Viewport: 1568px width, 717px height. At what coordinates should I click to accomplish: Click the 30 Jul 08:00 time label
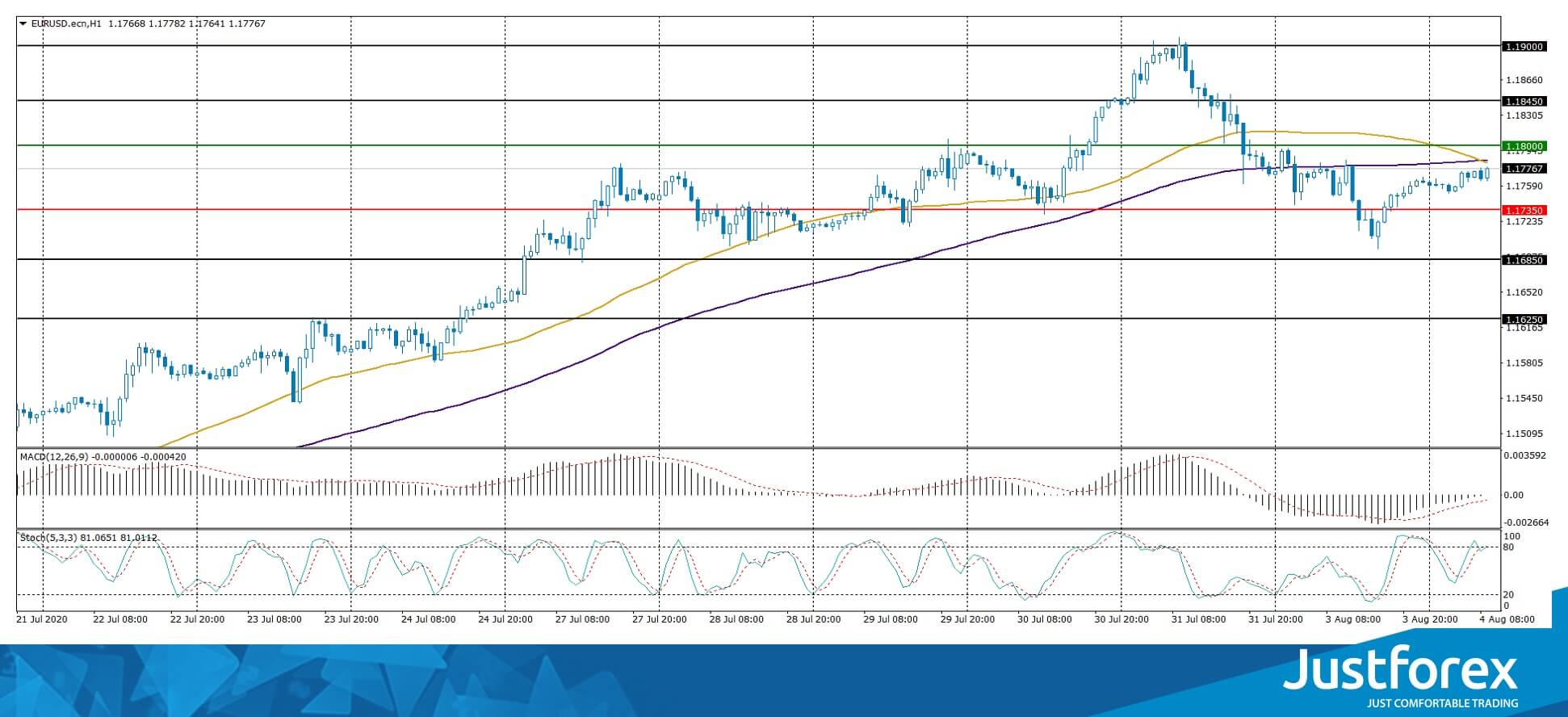(1045, 619)
